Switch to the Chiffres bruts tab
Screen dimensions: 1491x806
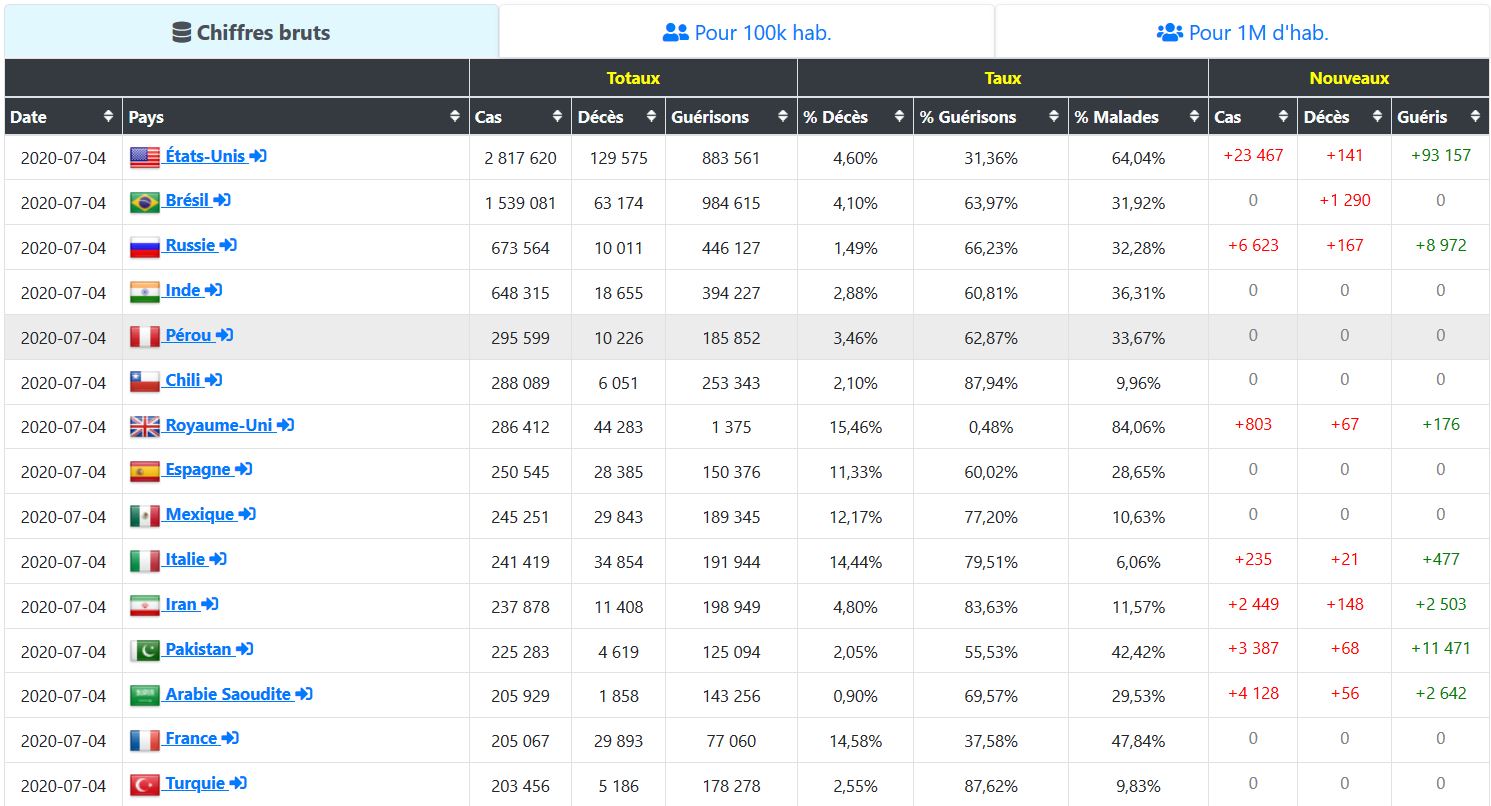(x=251, y=32)
